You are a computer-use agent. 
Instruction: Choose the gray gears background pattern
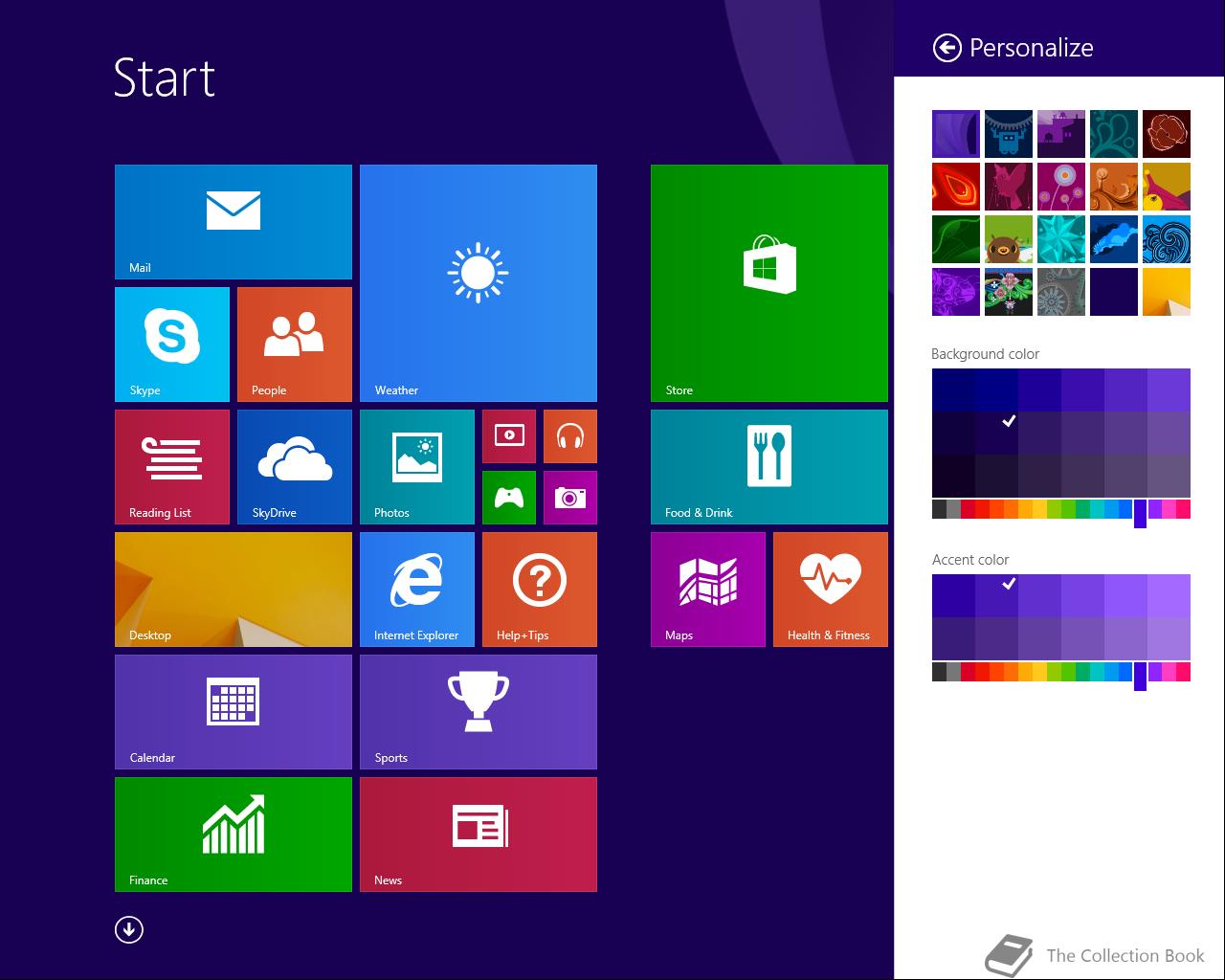click(x=1061, y=292)
